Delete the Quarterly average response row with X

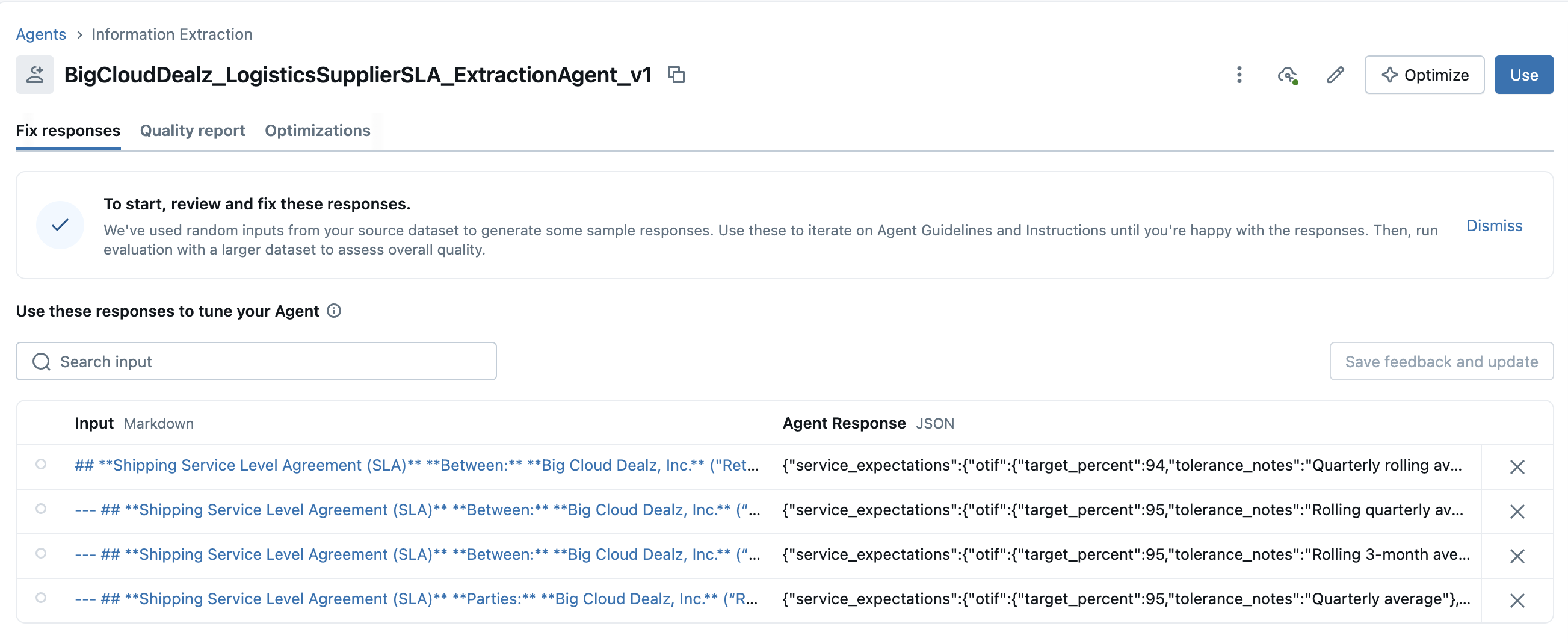tap(1516, 600)
